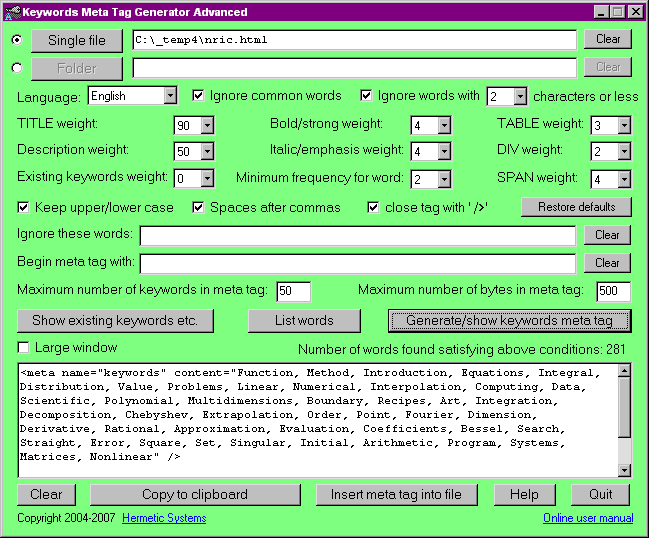Expand the SPAN weight dropdown

coord(624,179)
